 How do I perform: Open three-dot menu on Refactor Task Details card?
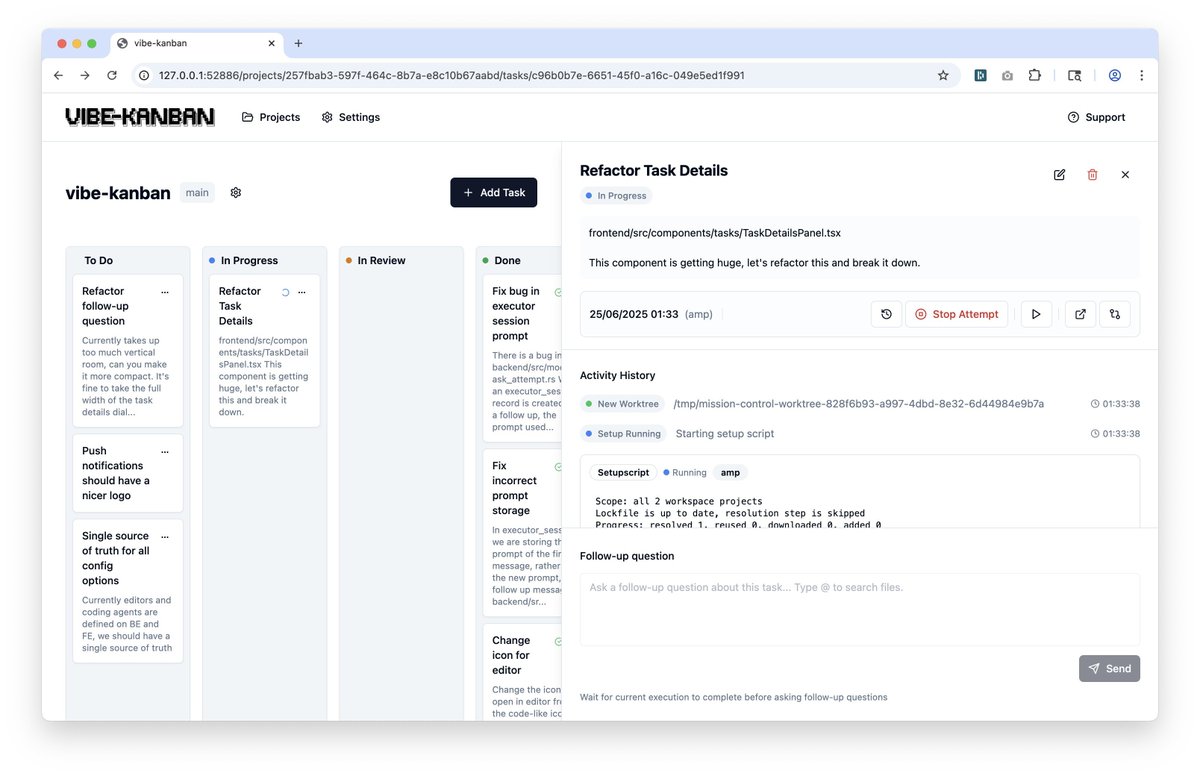click(x=302, y=292)
